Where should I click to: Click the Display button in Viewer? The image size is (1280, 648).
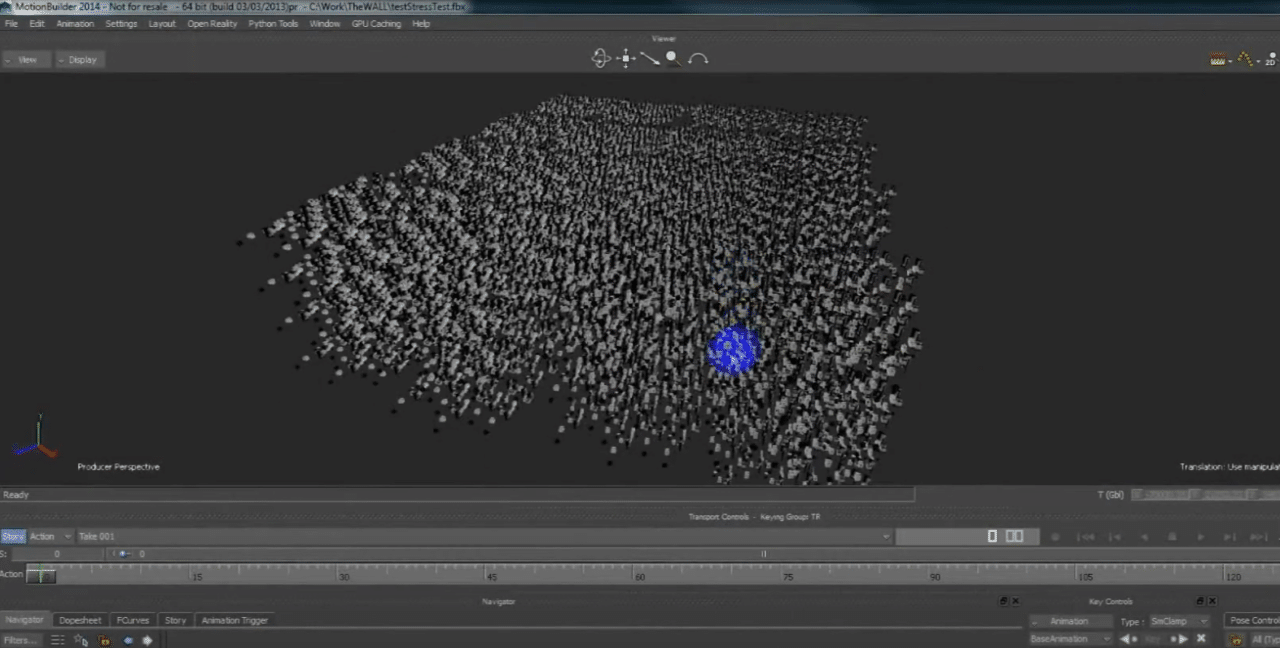[x=80, y=60]
